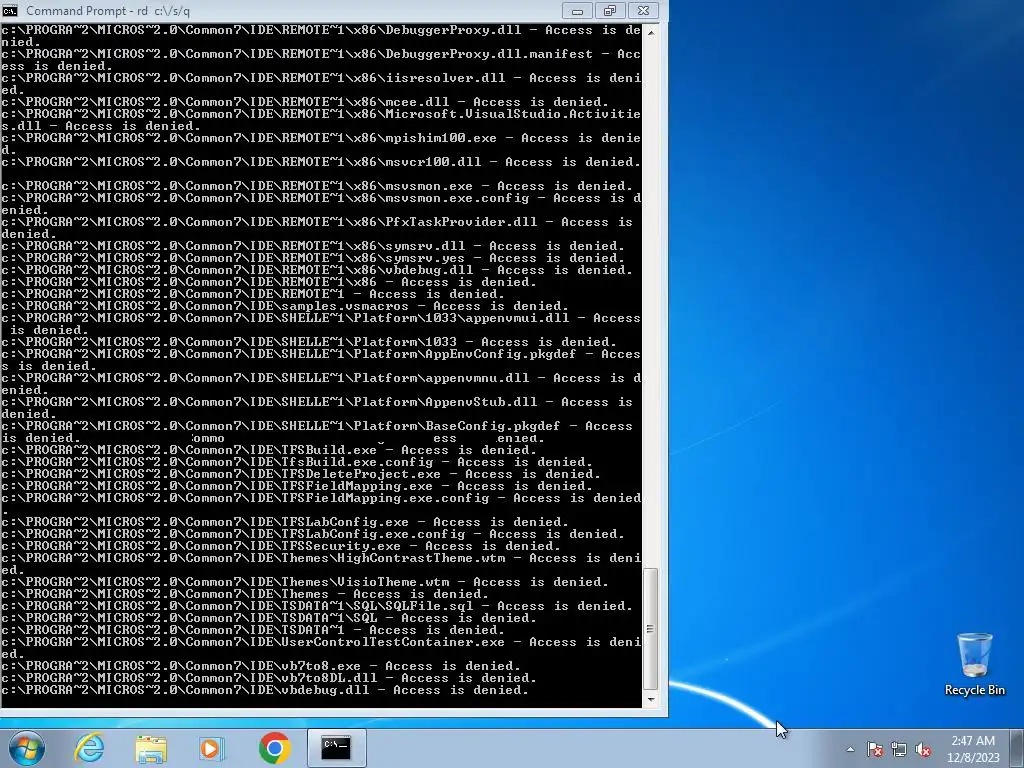Image resolution: width=1024 pixels, height=768 pixels.
Task: Click the TFSDeleteProject.exe line
Action: pyautogui.click(x=300, y=473)
